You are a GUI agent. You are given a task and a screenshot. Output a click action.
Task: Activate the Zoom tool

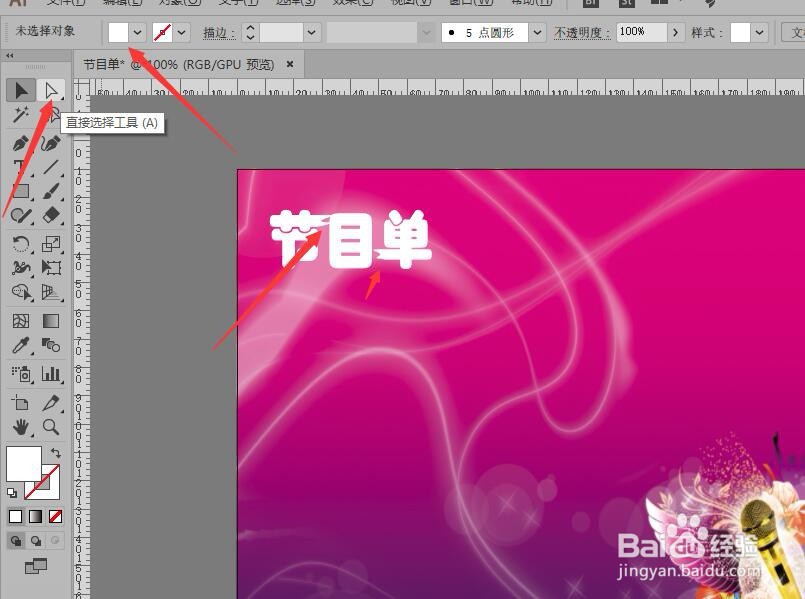pos(51,426)
